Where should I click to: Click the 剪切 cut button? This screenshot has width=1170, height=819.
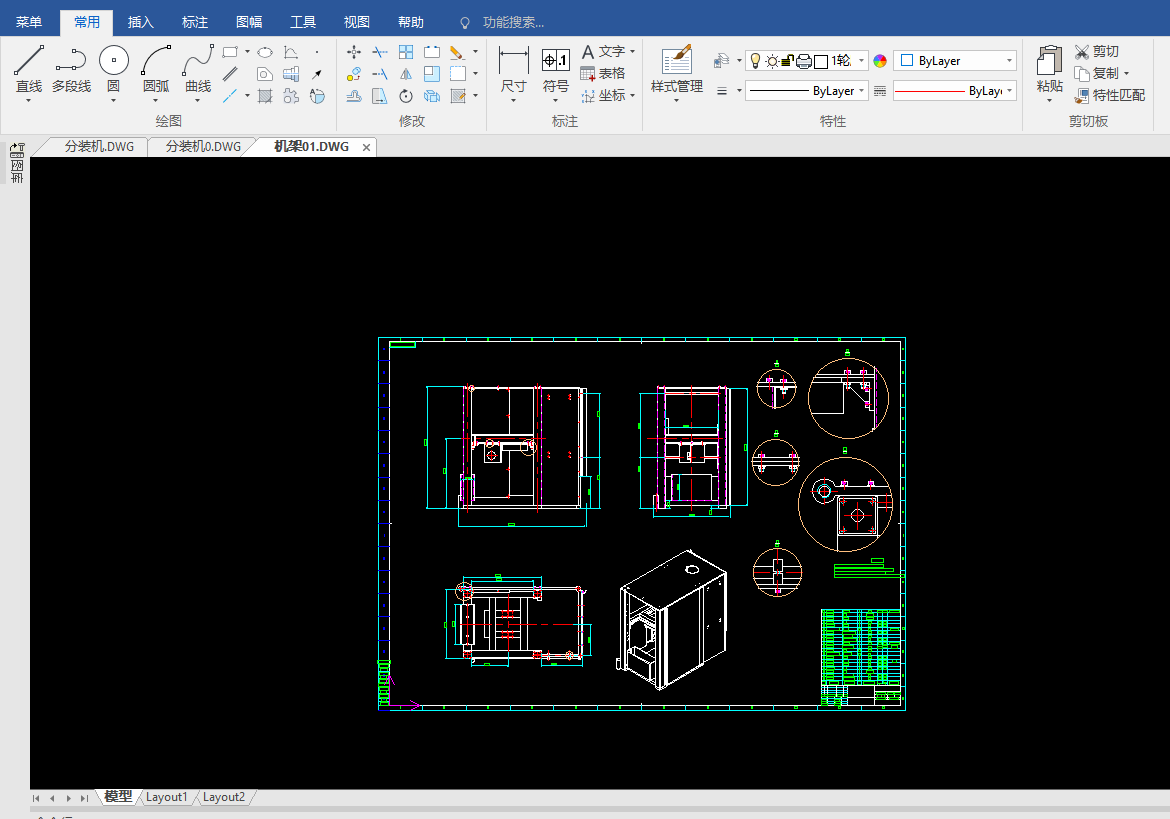pyautogui.click(x=1097, y=51)
